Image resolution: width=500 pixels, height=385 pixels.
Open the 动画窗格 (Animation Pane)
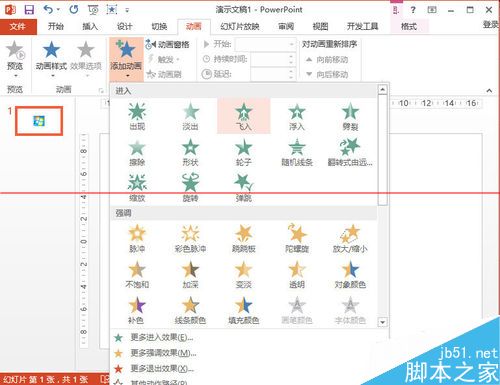168,44
